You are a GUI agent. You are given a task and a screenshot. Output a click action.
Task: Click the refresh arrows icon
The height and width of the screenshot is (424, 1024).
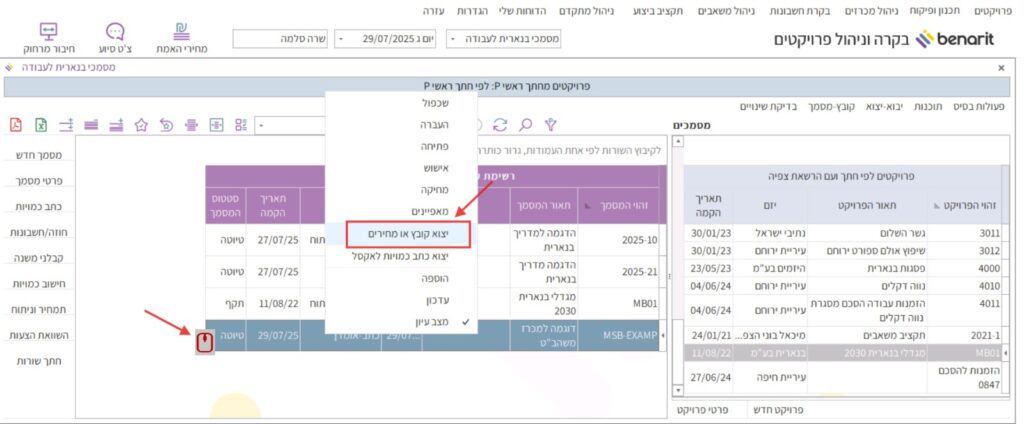(x=500, y=125)
